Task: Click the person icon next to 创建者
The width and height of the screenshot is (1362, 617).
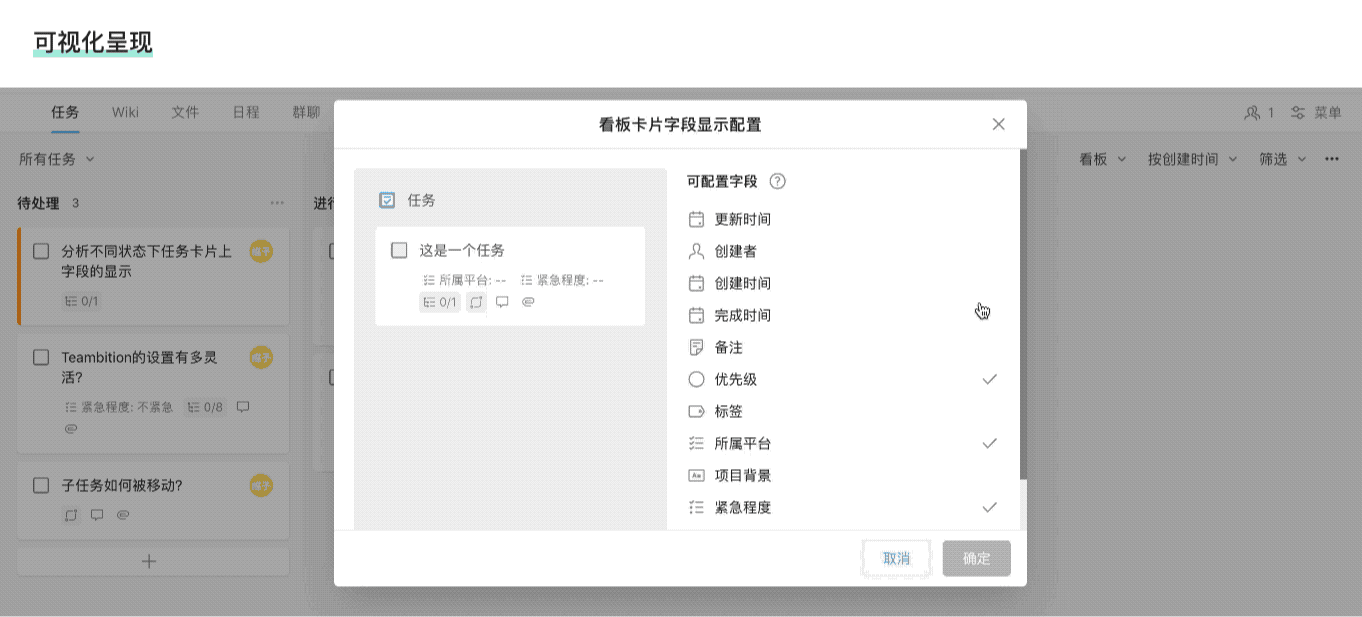Action: click(x=697, y=252)
